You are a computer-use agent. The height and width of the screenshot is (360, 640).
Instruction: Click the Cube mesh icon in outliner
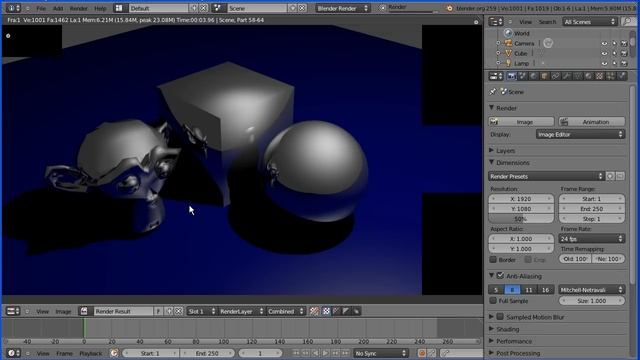508,53
